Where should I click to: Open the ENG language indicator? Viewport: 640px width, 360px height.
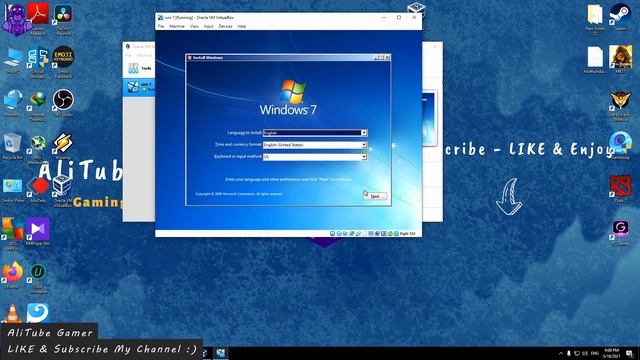coord(595,353)
